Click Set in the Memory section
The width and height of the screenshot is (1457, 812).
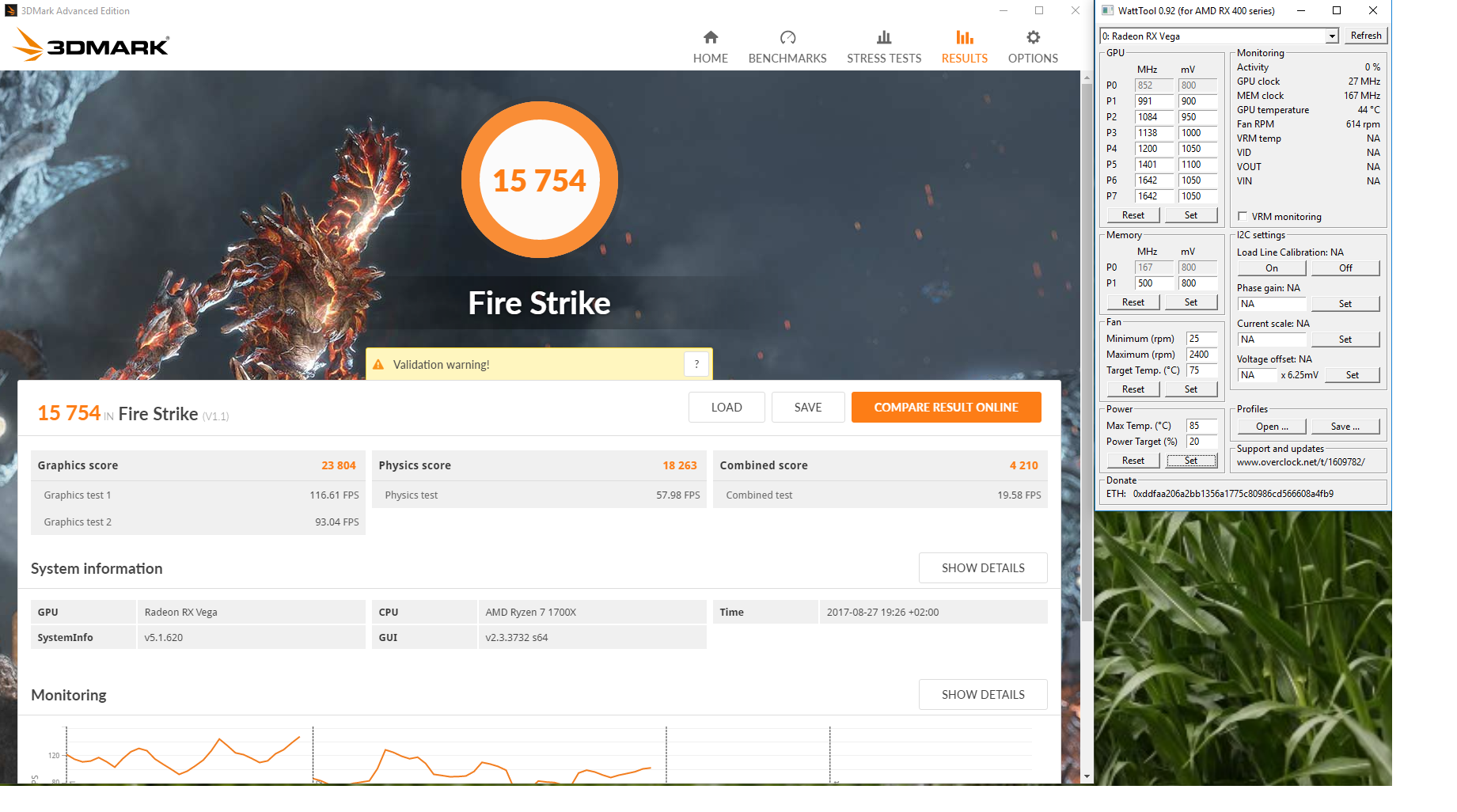point(1191,302)
